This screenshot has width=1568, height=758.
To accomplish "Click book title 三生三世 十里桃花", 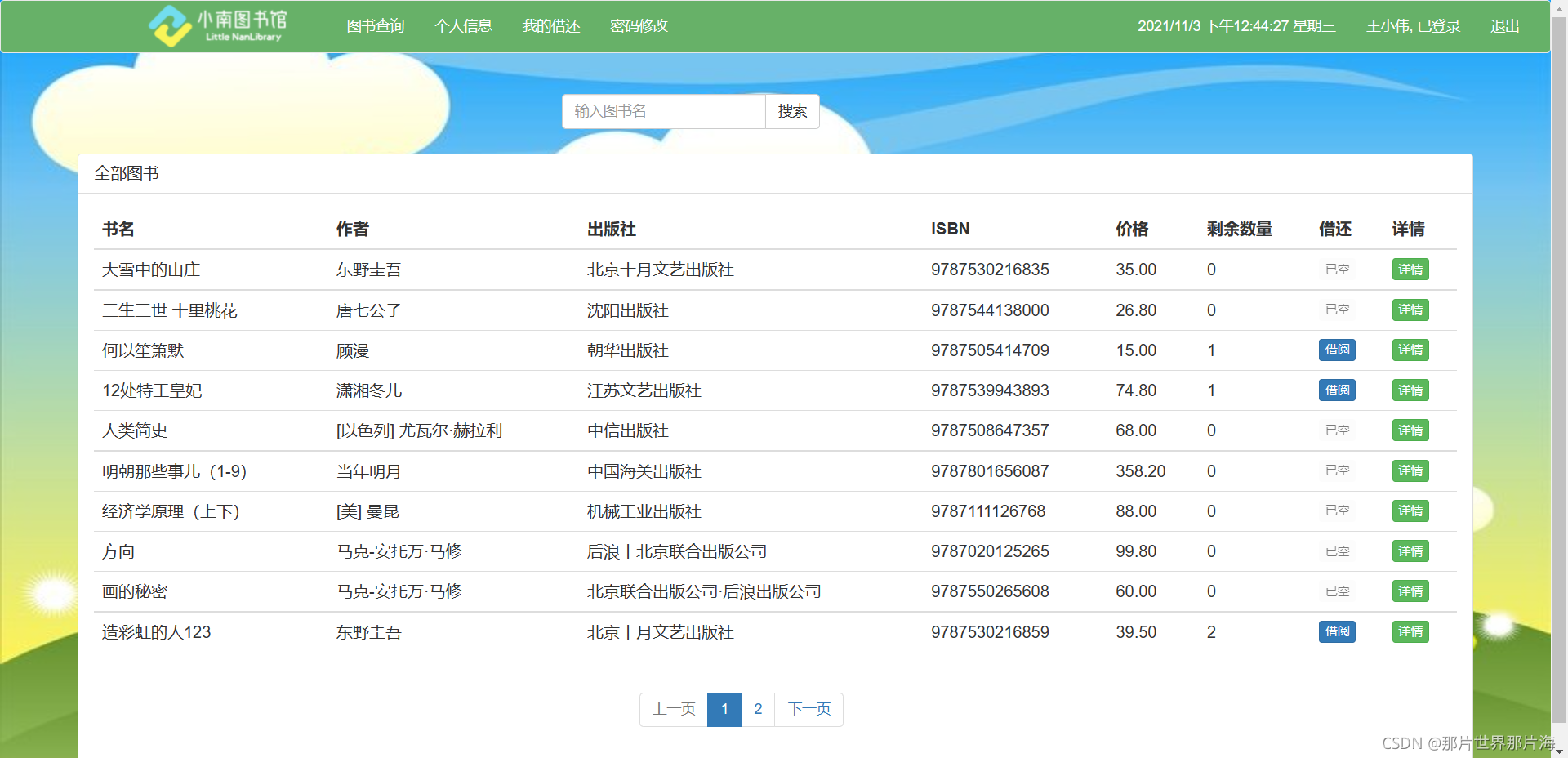I will click(170, 310).
